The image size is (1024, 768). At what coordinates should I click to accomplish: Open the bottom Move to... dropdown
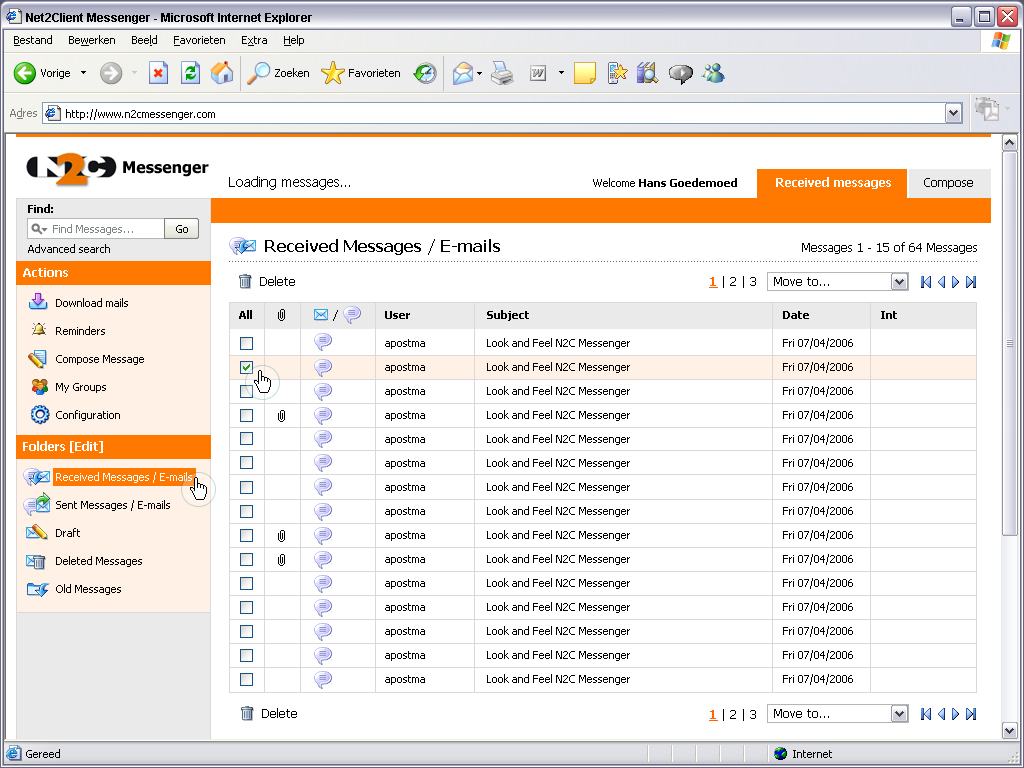(837, 714)
